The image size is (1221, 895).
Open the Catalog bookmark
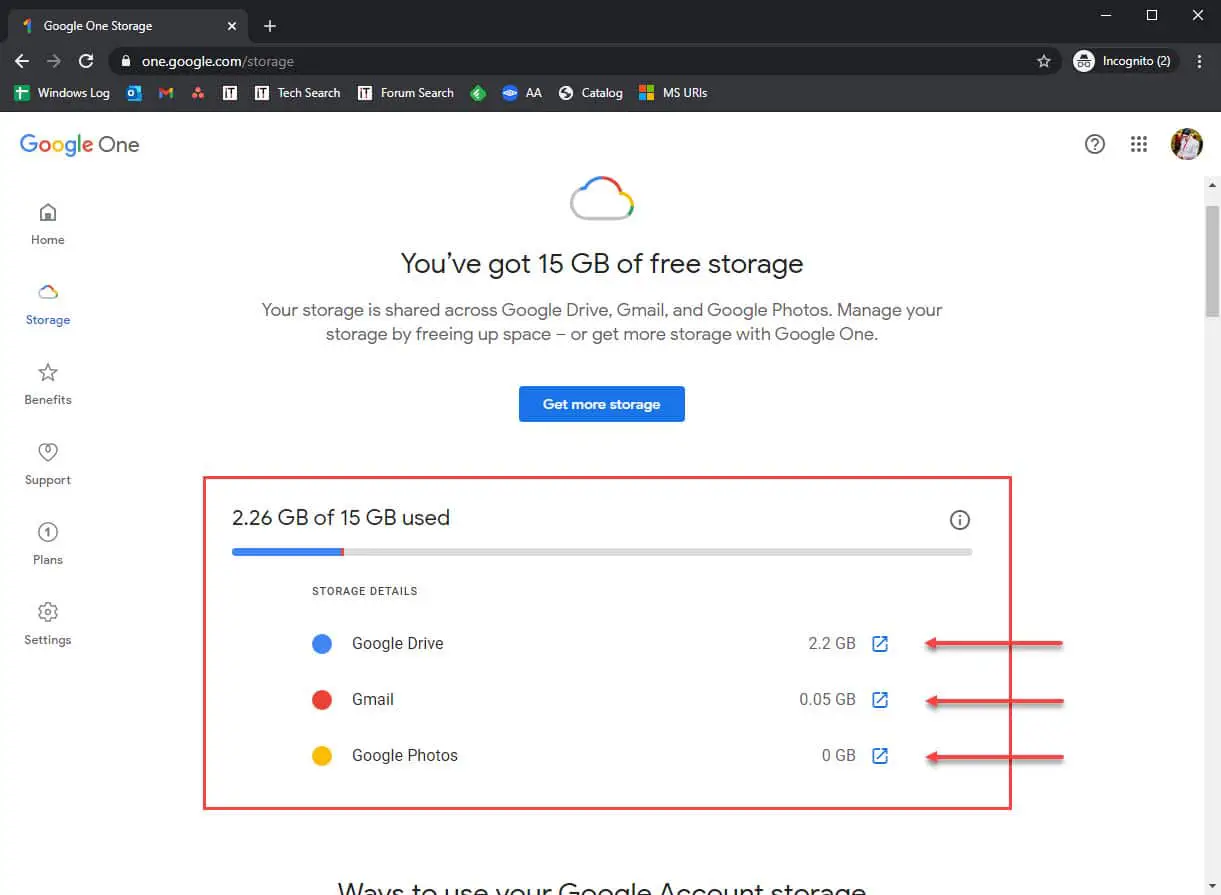(x=590, y=93)
